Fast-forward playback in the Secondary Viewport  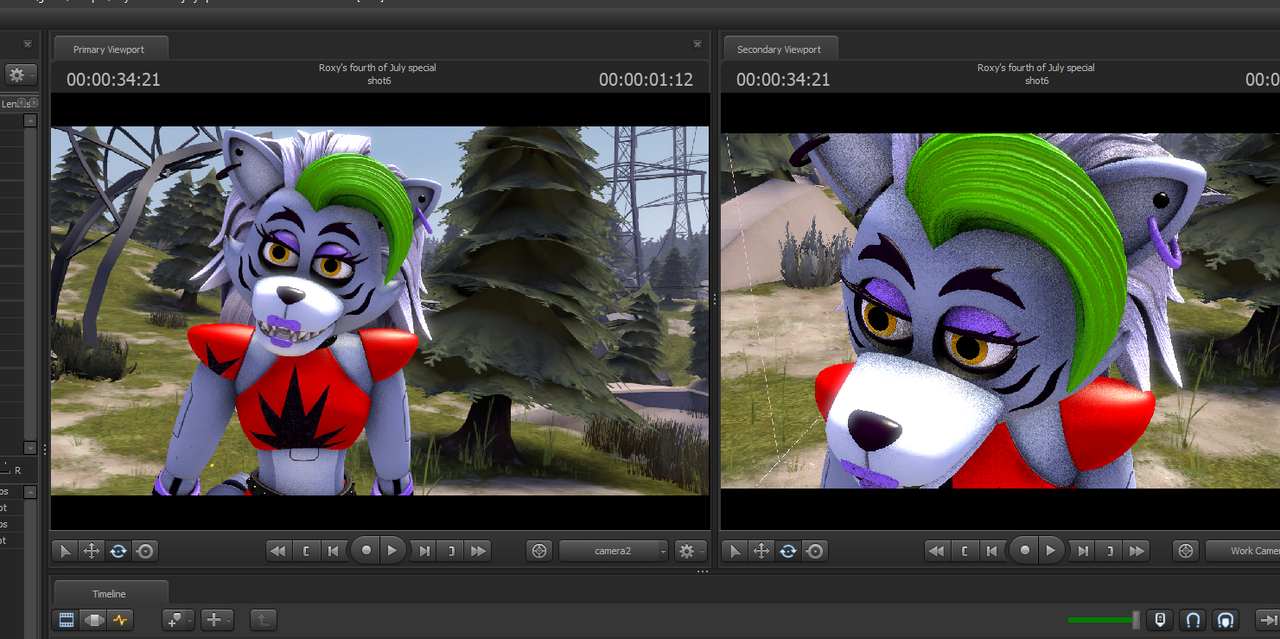1136,550
